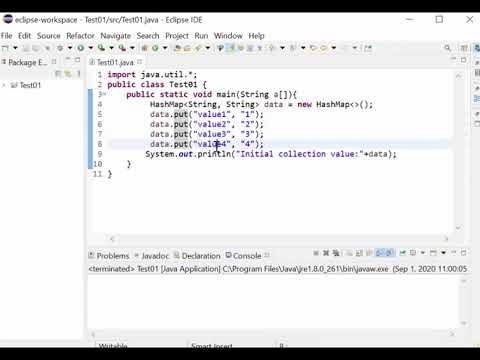The width and height of the screenshot is (480, 360).
Task: Close the Test01.java editor tab
Action: click(140, 62)
